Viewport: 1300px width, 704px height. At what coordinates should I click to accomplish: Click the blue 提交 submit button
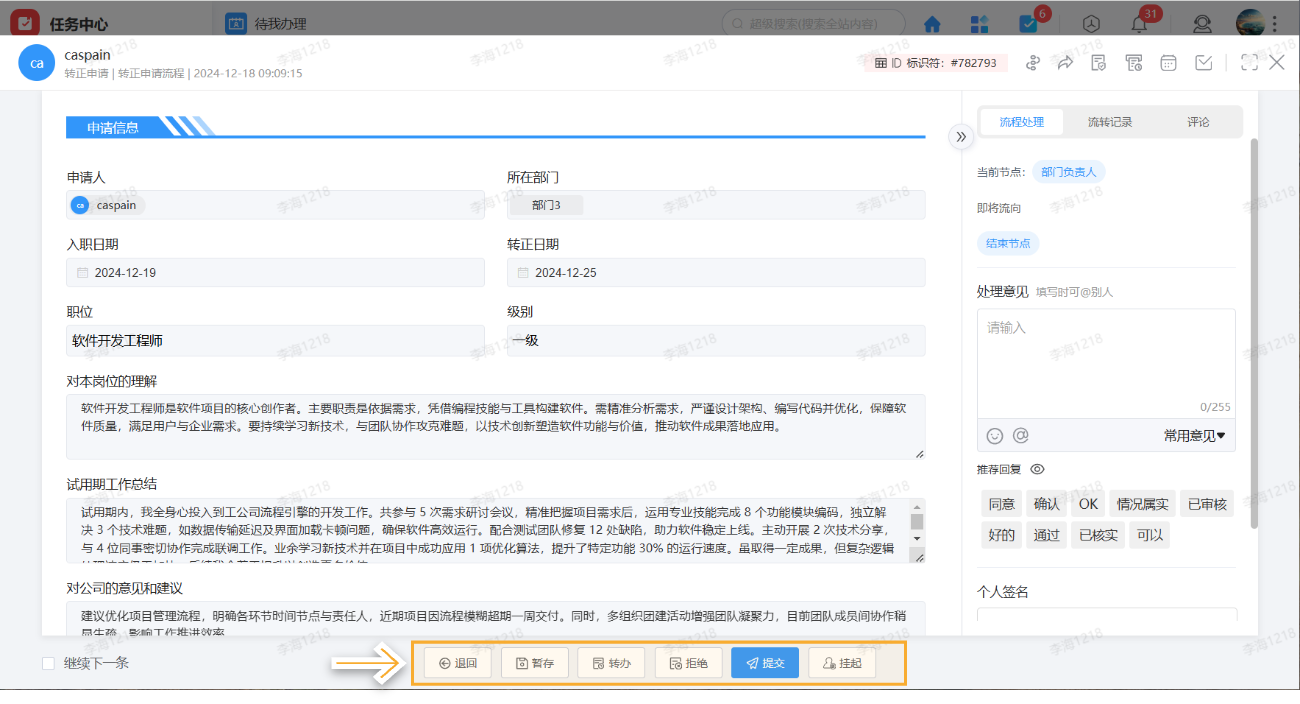[764, 662]
